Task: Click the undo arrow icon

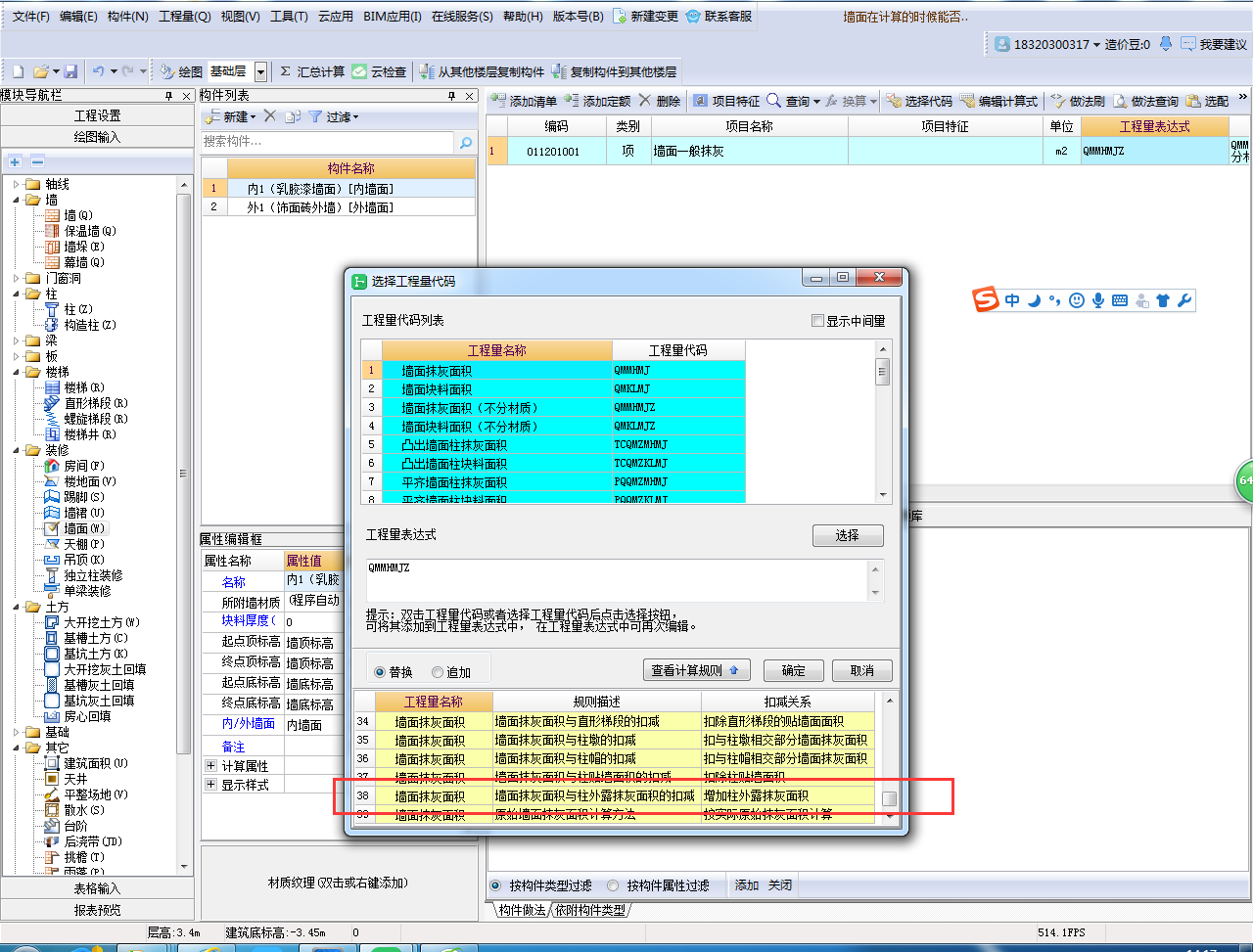Action: [98, 71]
